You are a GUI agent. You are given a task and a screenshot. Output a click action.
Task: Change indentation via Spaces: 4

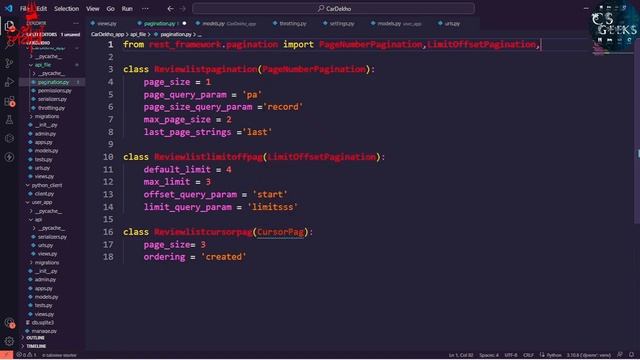tap(489, 355)
